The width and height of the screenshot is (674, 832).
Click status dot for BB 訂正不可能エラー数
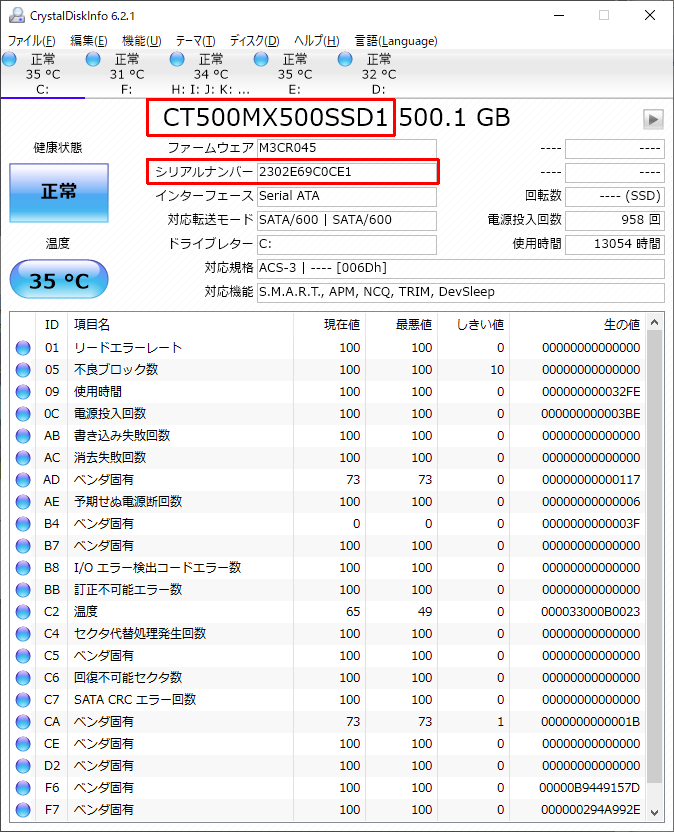click(x=23, y=590)
